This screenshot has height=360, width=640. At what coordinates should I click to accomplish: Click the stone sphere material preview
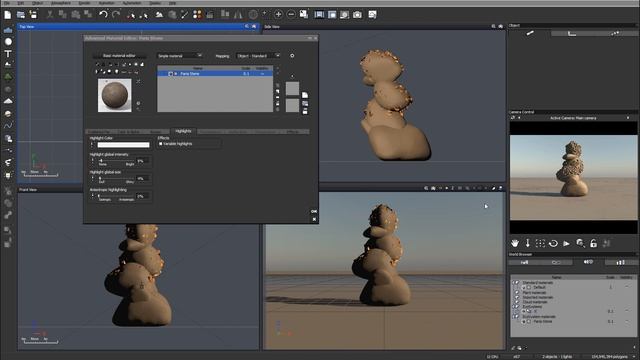(x=115, y=96)
